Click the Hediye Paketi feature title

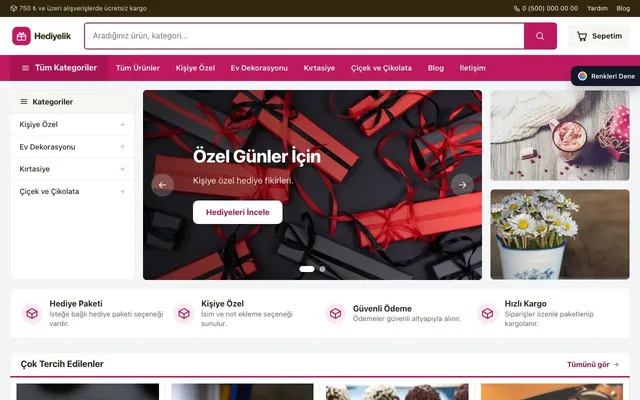pyautogui.click(x=76, y=304)
